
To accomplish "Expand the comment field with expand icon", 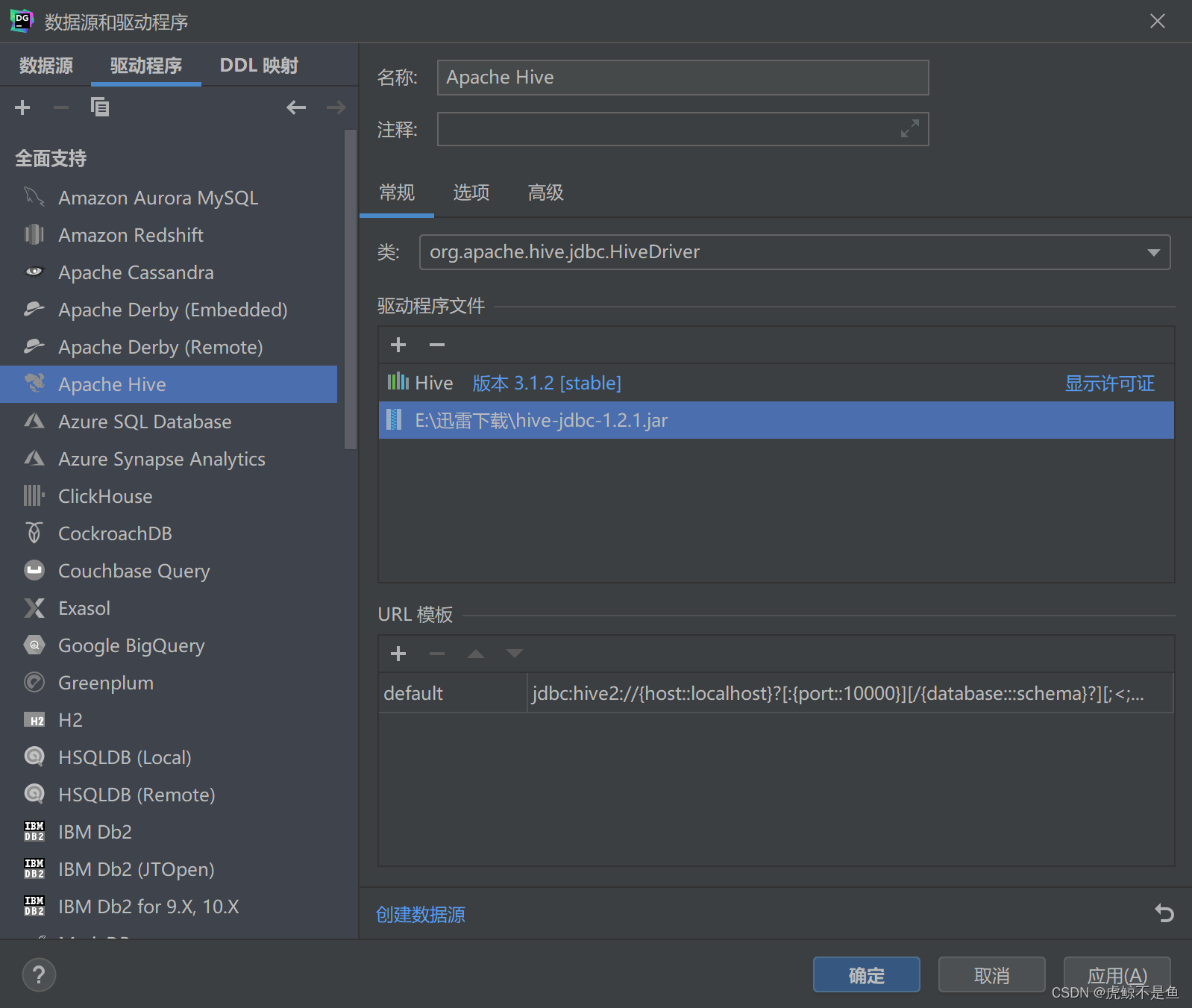I will [x=910, y=129].
